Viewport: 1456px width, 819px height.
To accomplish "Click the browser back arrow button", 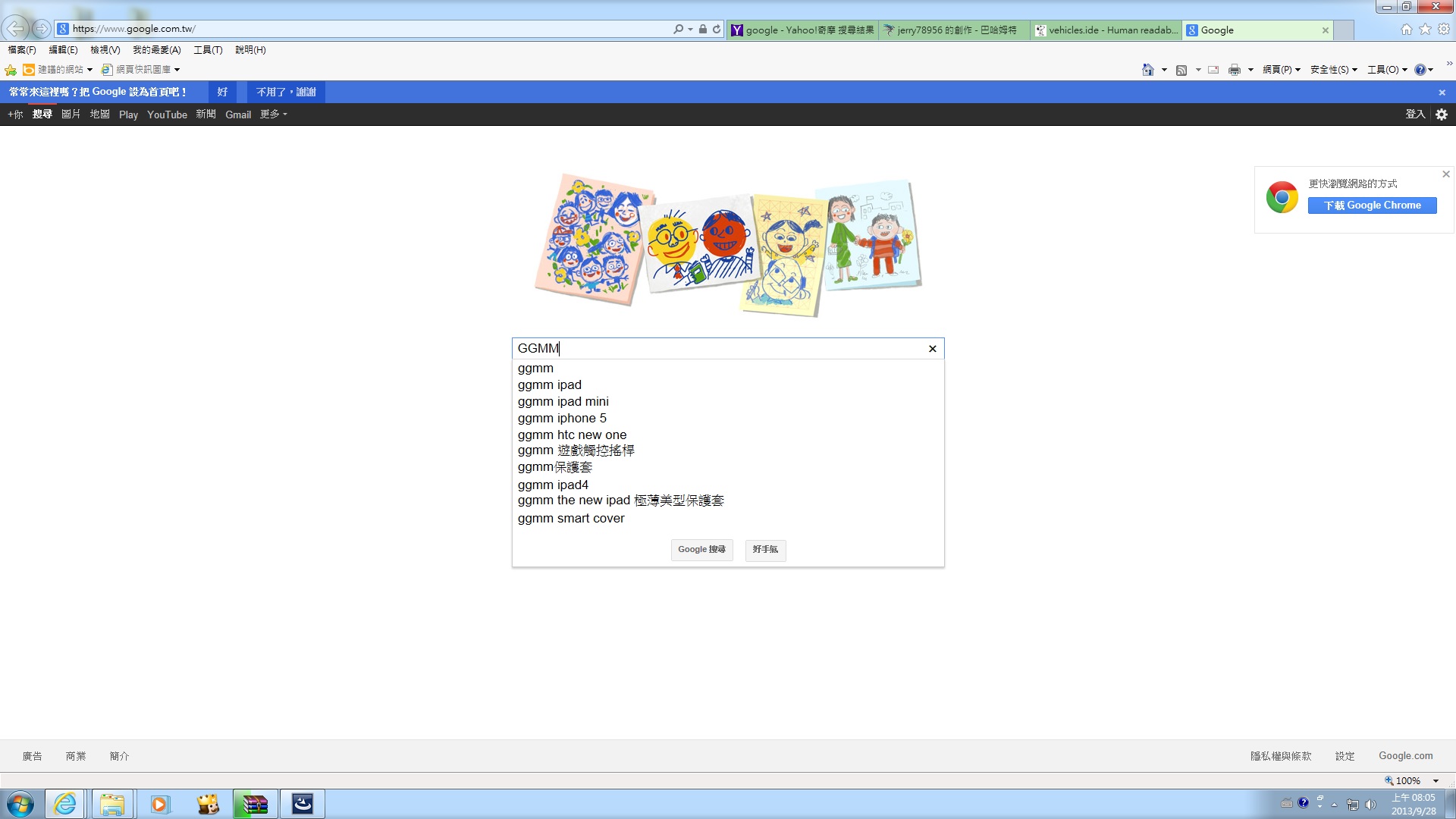I will [x=16, y=29].
